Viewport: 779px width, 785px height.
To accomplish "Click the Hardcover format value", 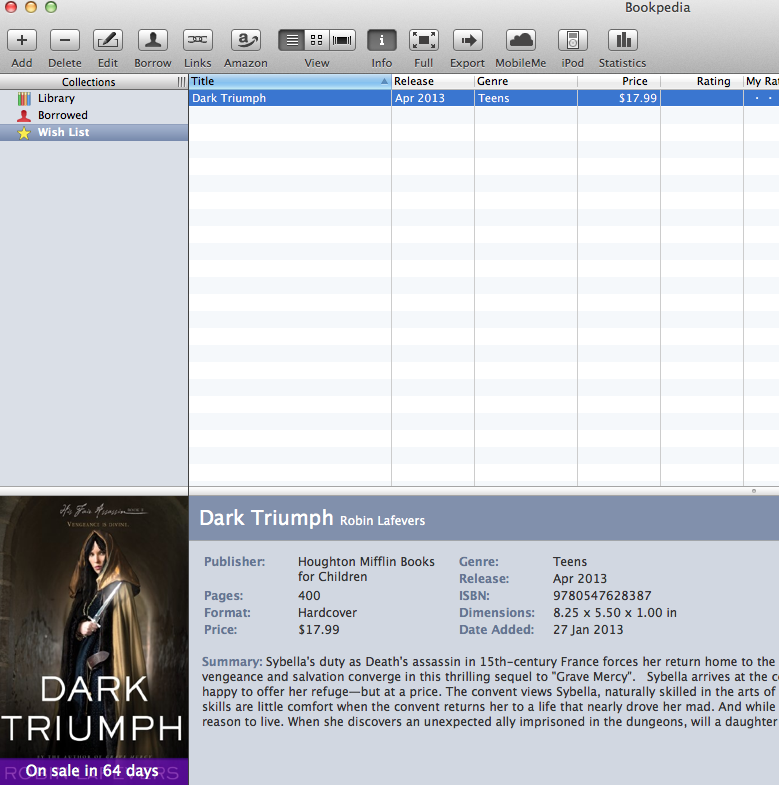I will [x=327, y=613].
